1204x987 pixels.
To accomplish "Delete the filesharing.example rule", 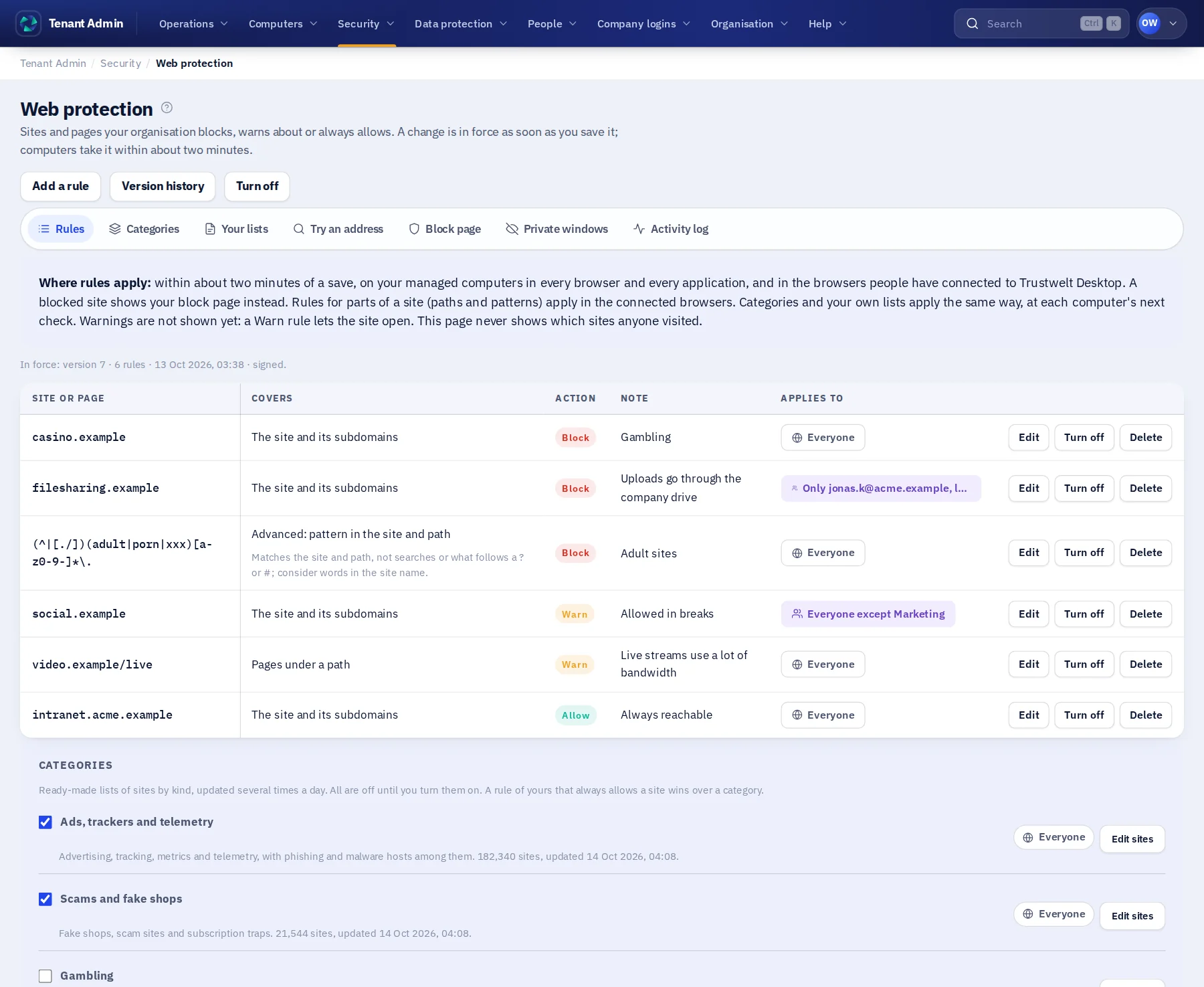I will [1146, 488].
